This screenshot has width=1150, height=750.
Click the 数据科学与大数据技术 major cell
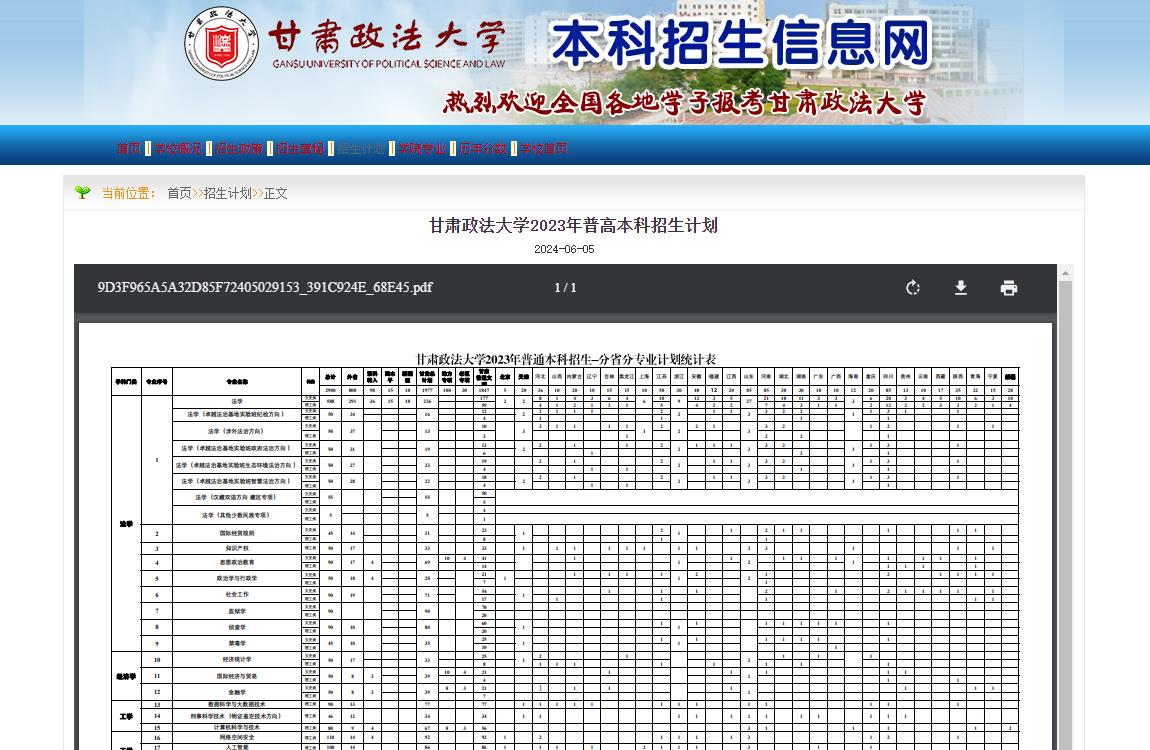click(x=237, y=704)
